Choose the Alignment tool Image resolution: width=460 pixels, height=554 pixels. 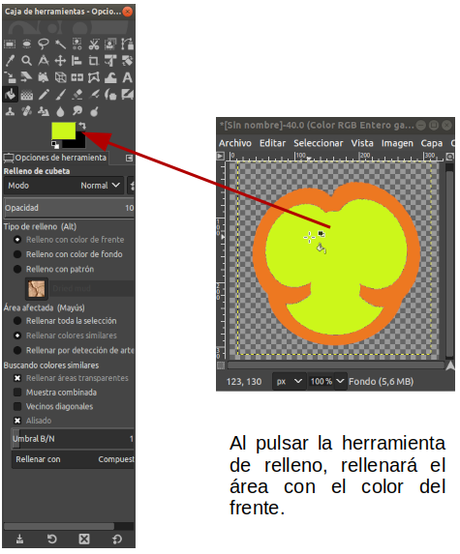[77, 61]
